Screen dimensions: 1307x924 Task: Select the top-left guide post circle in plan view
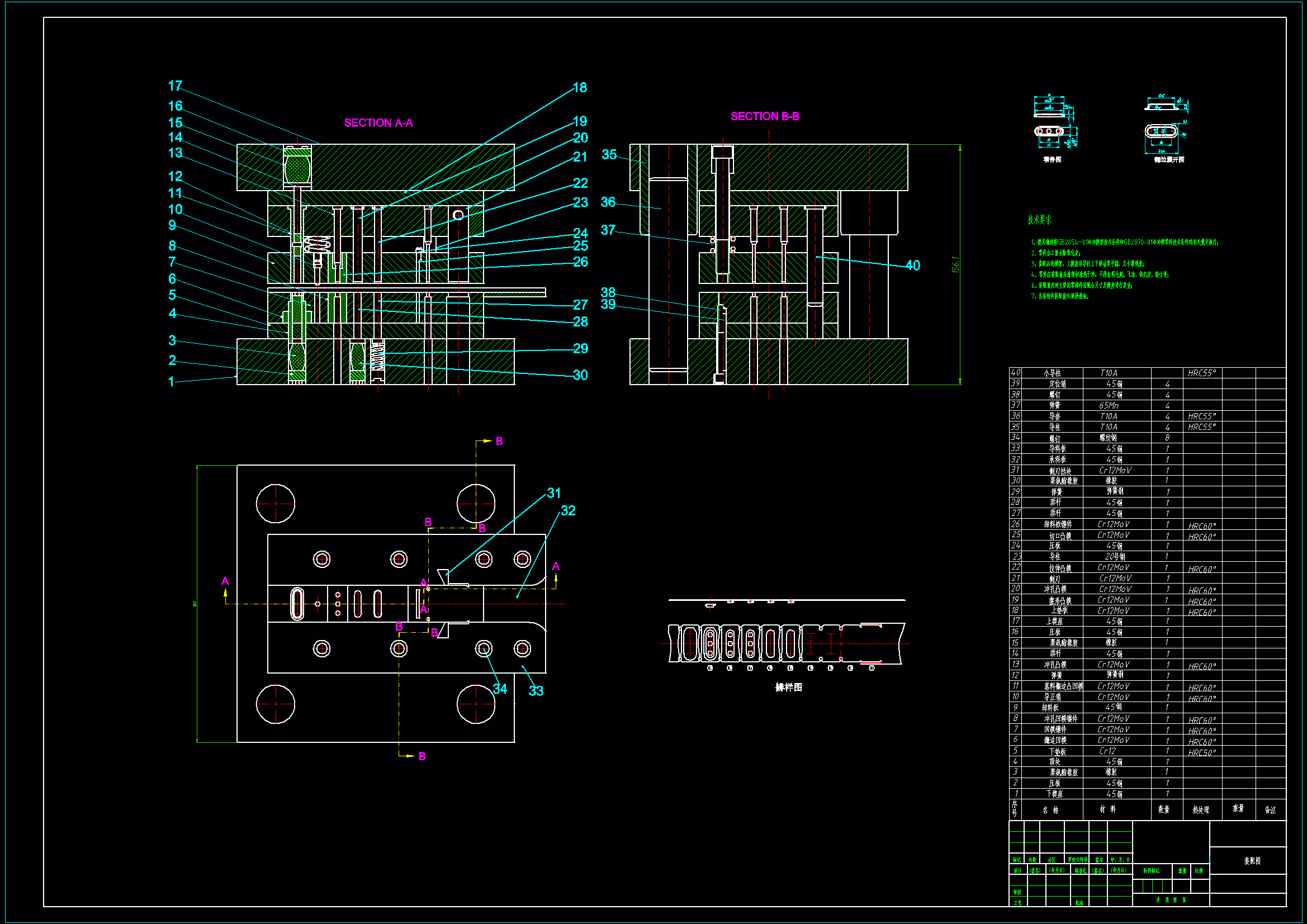click(276, 503)
